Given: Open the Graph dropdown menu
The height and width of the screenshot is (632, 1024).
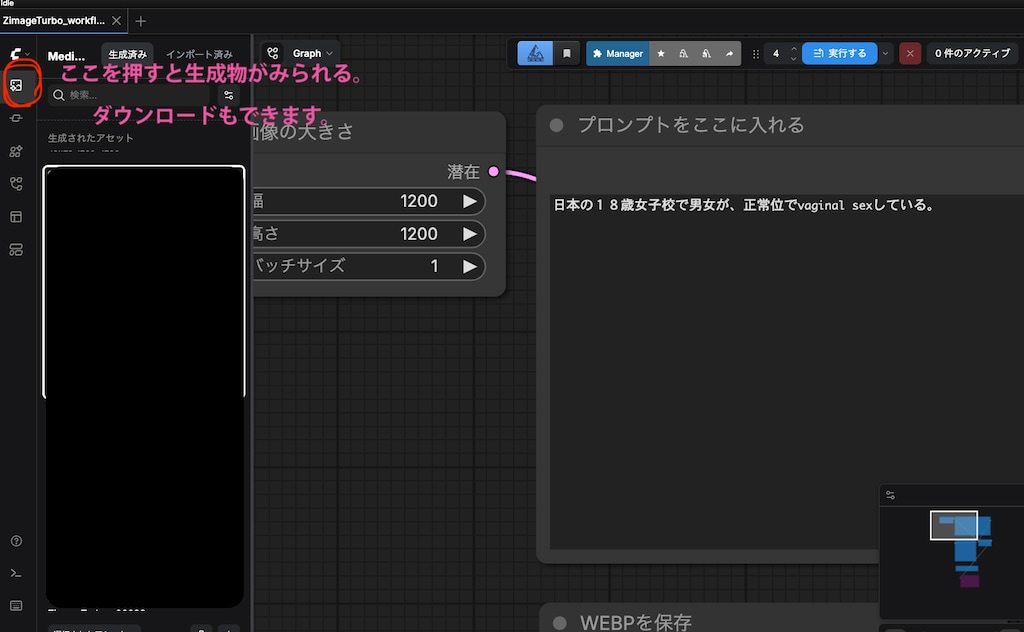Looking at the screenshot, I should coord(300,53).
